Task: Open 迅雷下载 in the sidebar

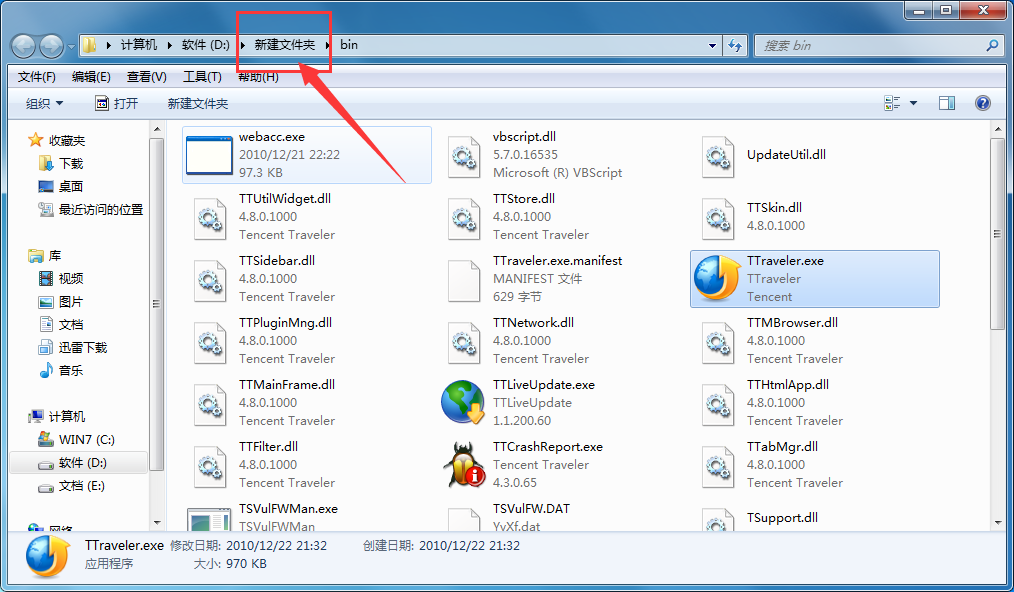Action: (83, 347)
